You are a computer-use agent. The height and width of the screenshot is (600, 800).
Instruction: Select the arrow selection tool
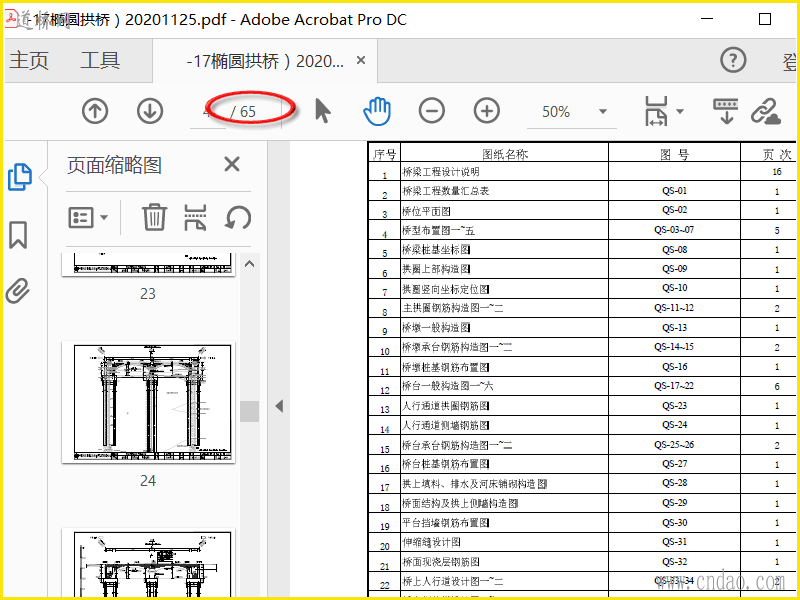tap(322, 111)
